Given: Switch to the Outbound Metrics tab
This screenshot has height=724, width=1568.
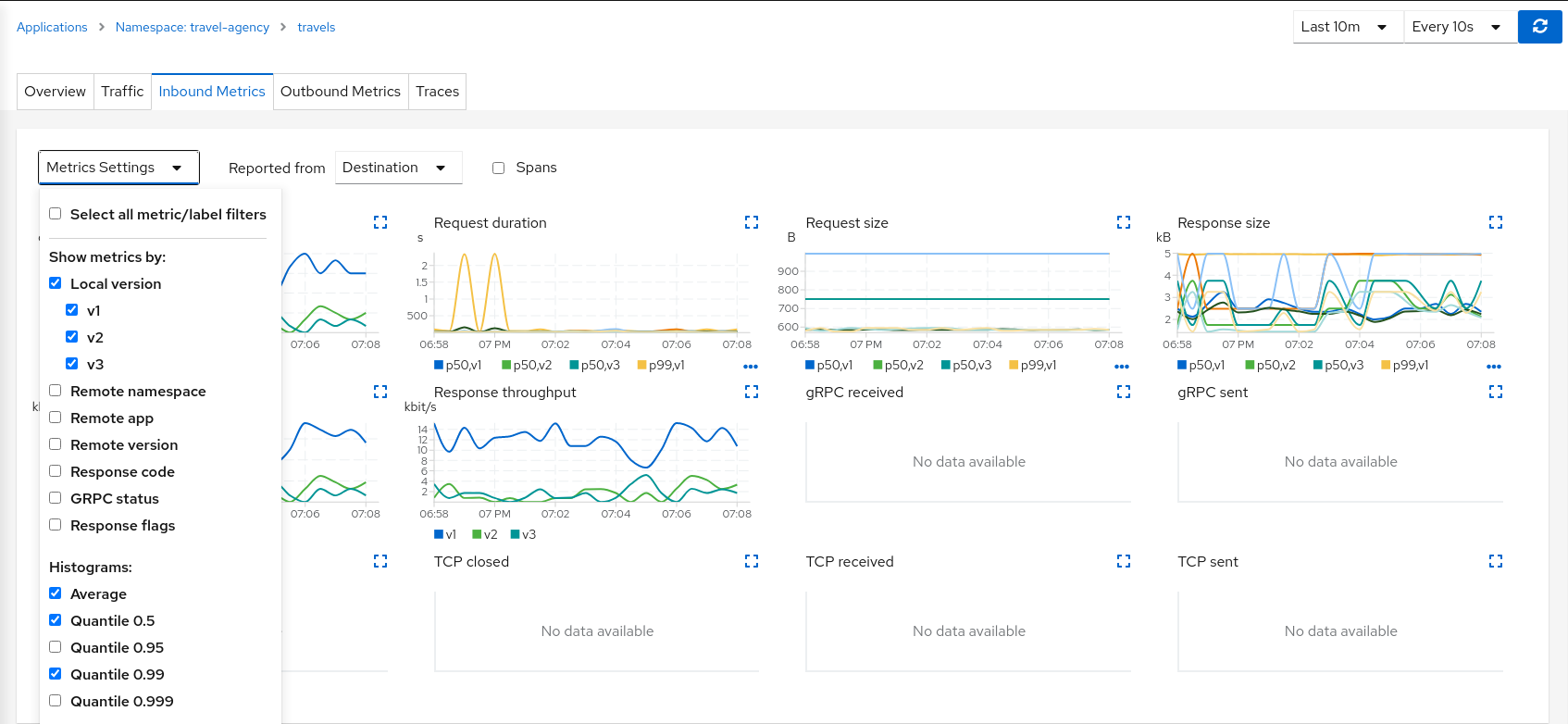Looking at the screenshot, I should pyautogui.click(x=340, y=92).
